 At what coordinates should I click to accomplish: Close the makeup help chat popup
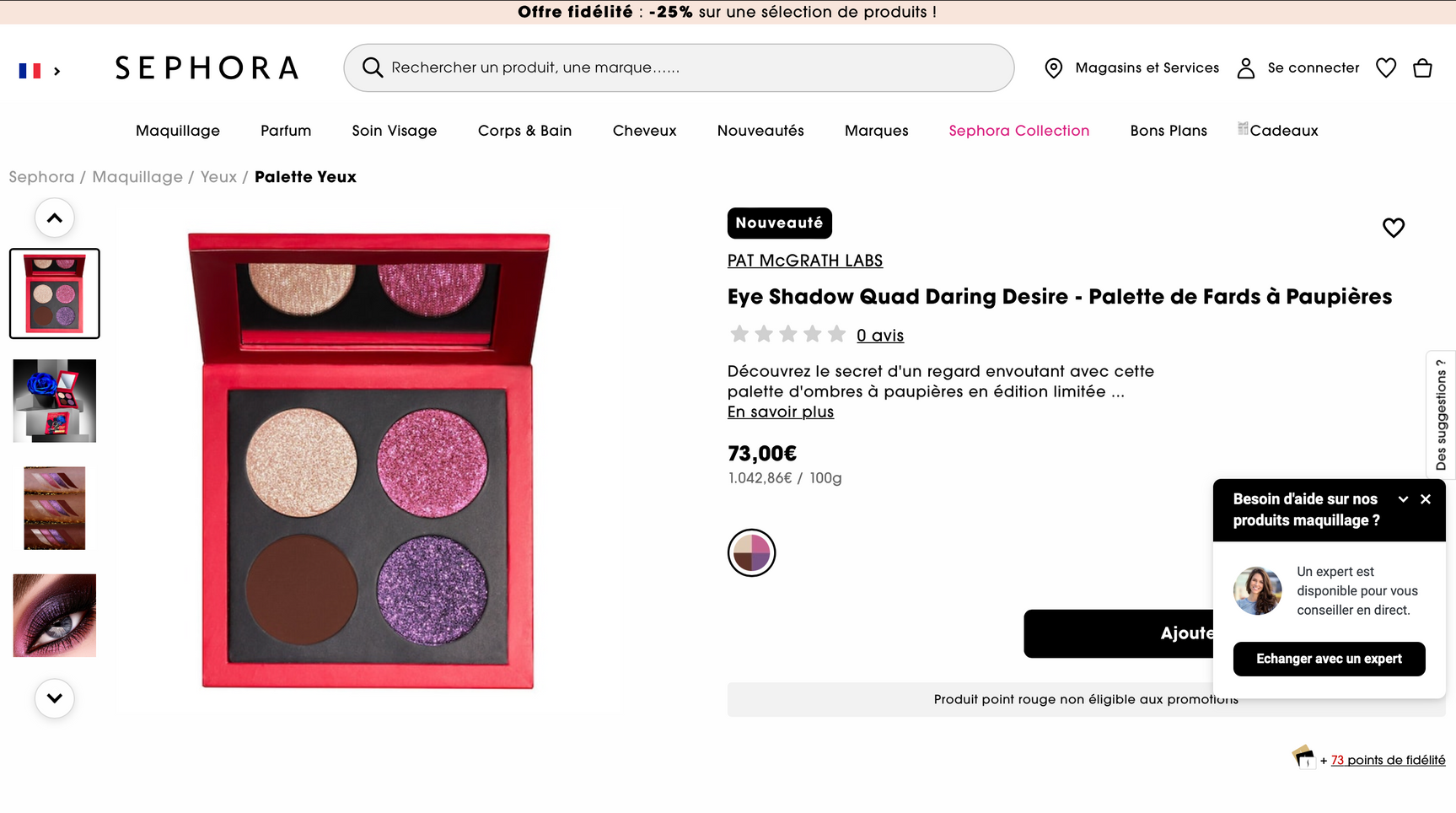tap(1426, 499)
